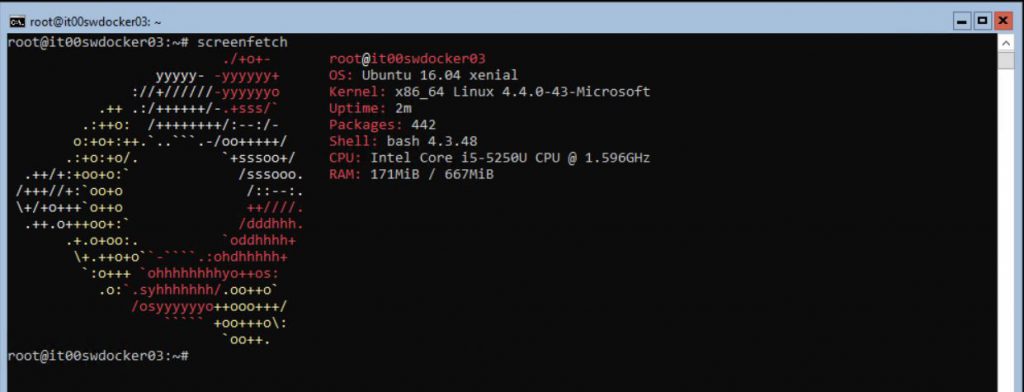Click the red root@it00swdocker03 header text
1024x392 pixels.
click(407, 59)
